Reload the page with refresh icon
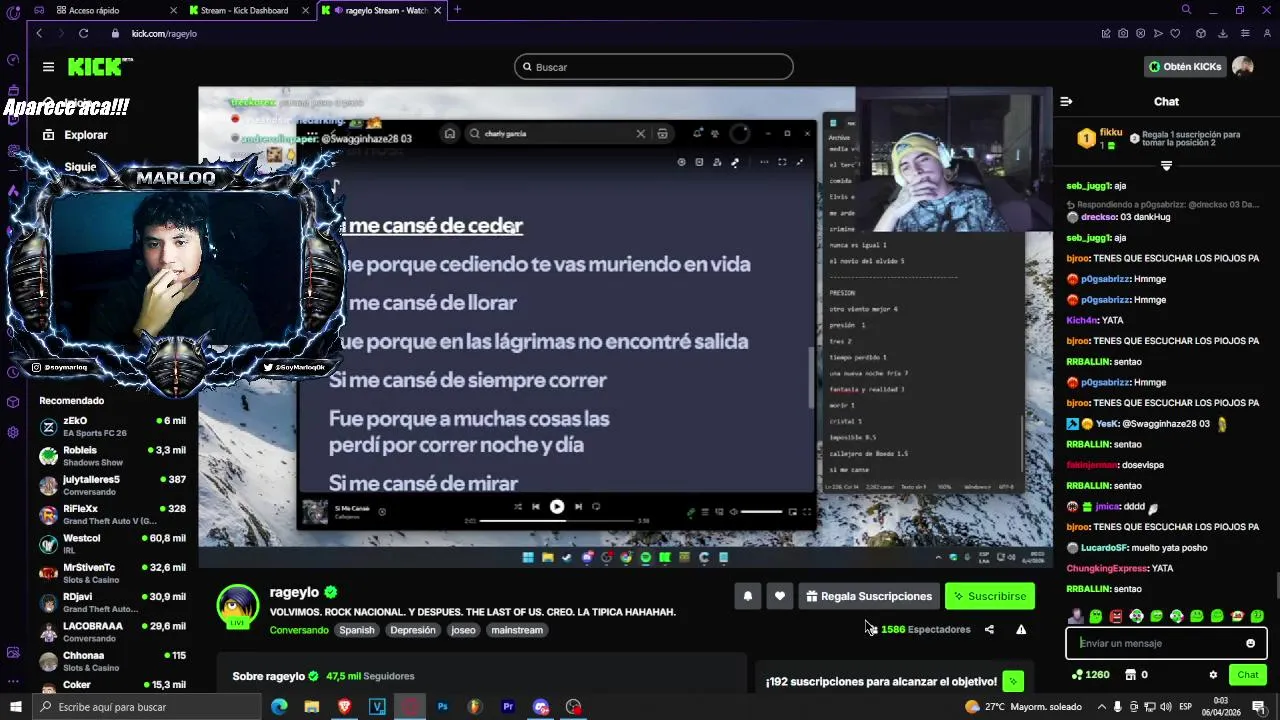The height and width of the screenshot is (720, 1280). tap(84, 33)
